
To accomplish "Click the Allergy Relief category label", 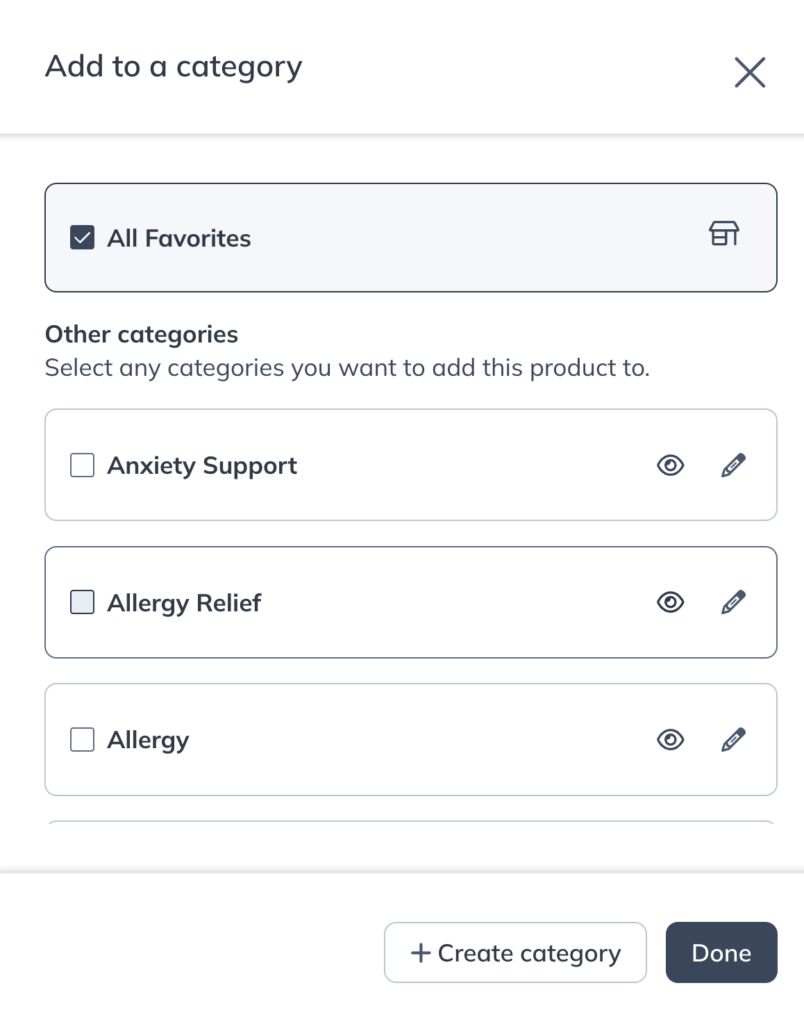I will [184, 603].
